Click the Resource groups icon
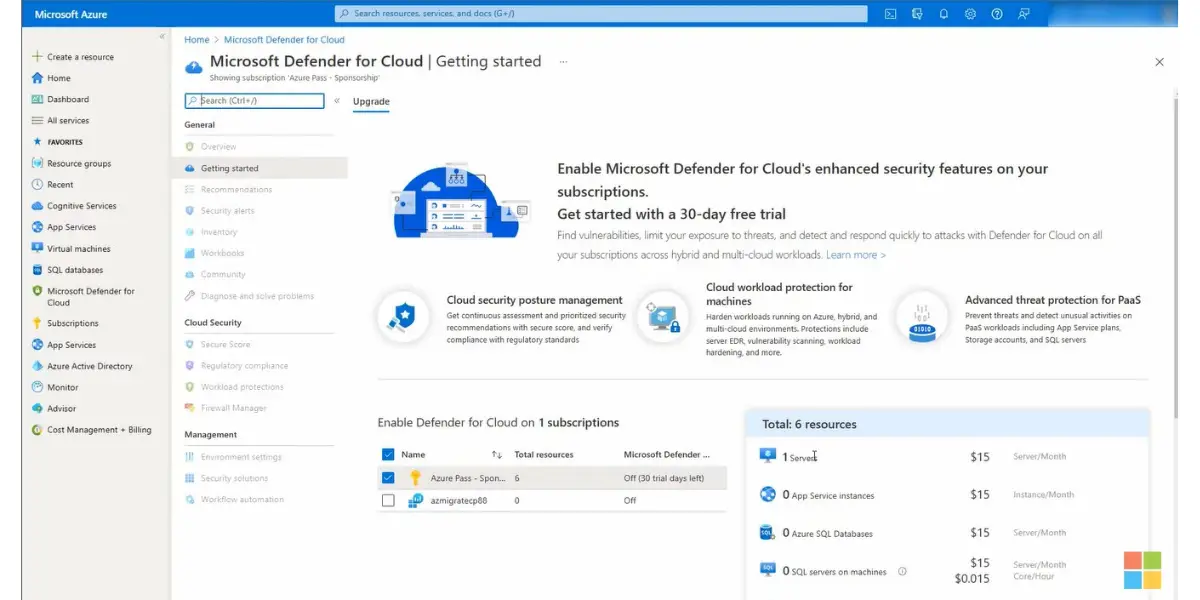1200x600 pixels. pos(37,163)
